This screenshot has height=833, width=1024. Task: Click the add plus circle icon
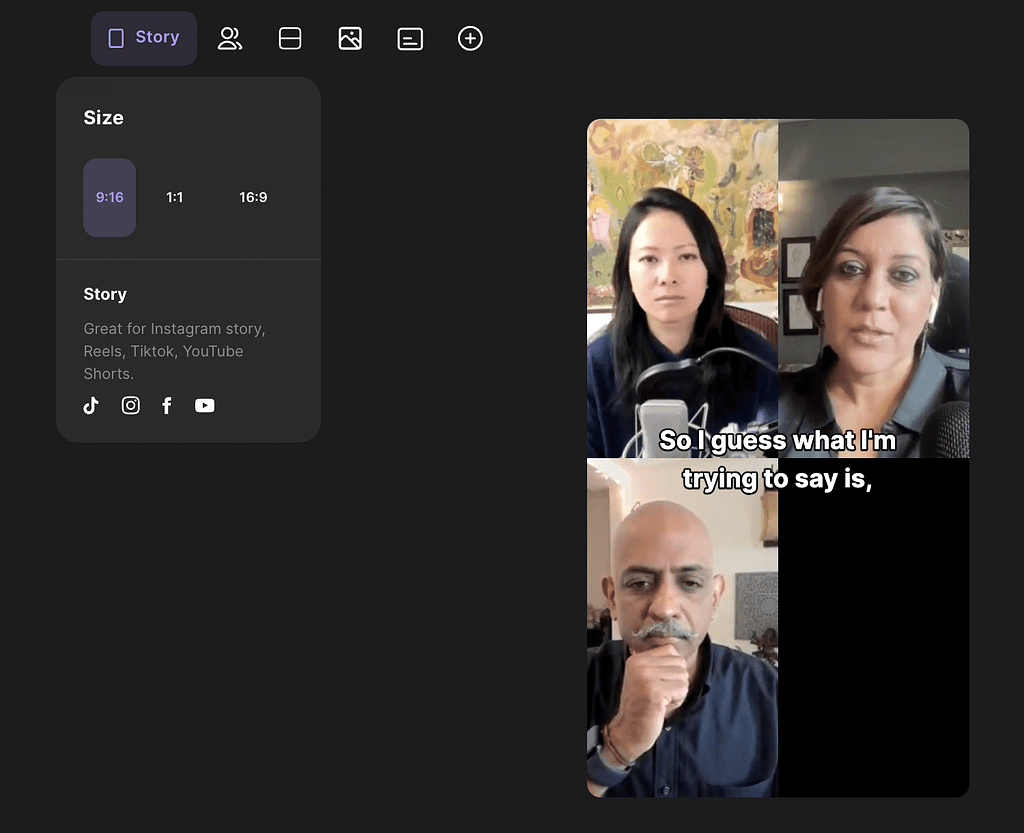pos(470,39)
